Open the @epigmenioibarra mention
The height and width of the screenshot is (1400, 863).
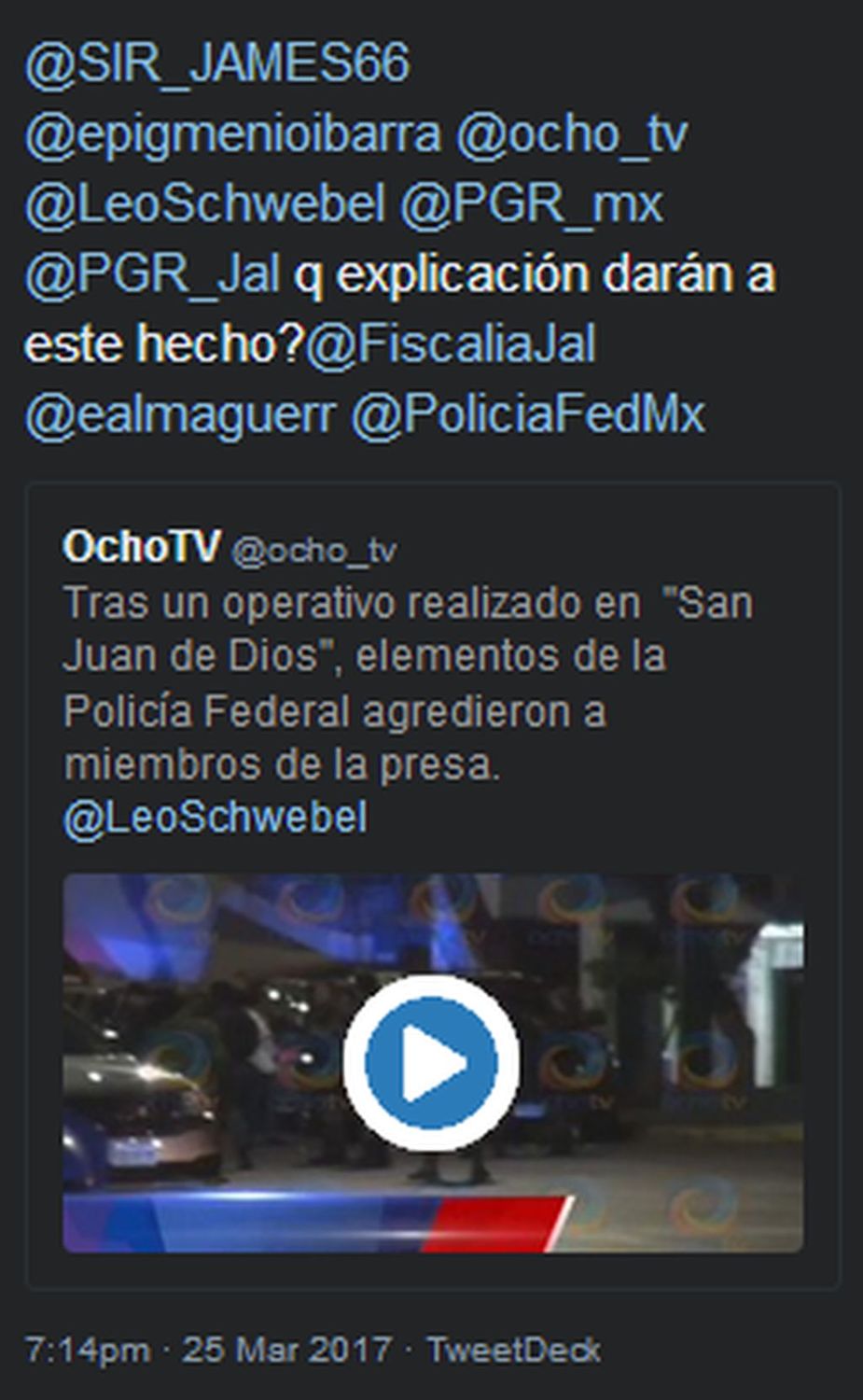coord(232,136)
